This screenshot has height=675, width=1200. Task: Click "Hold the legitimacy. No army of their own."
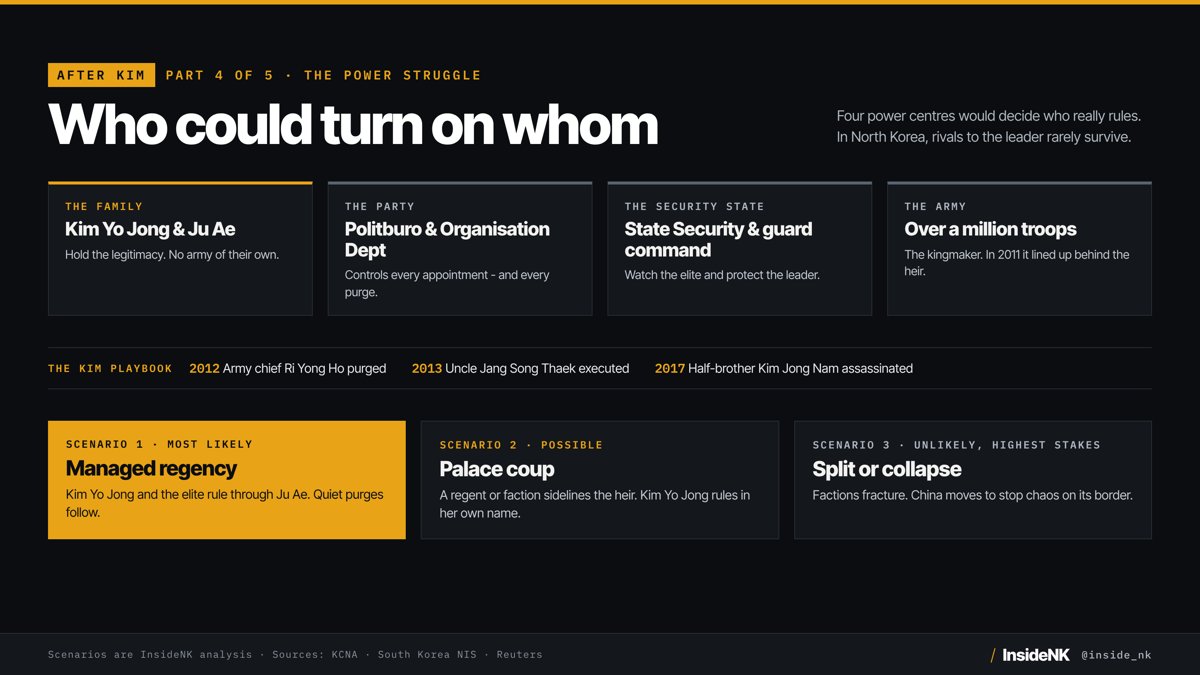pyautogui.click(x=172, y=255)
